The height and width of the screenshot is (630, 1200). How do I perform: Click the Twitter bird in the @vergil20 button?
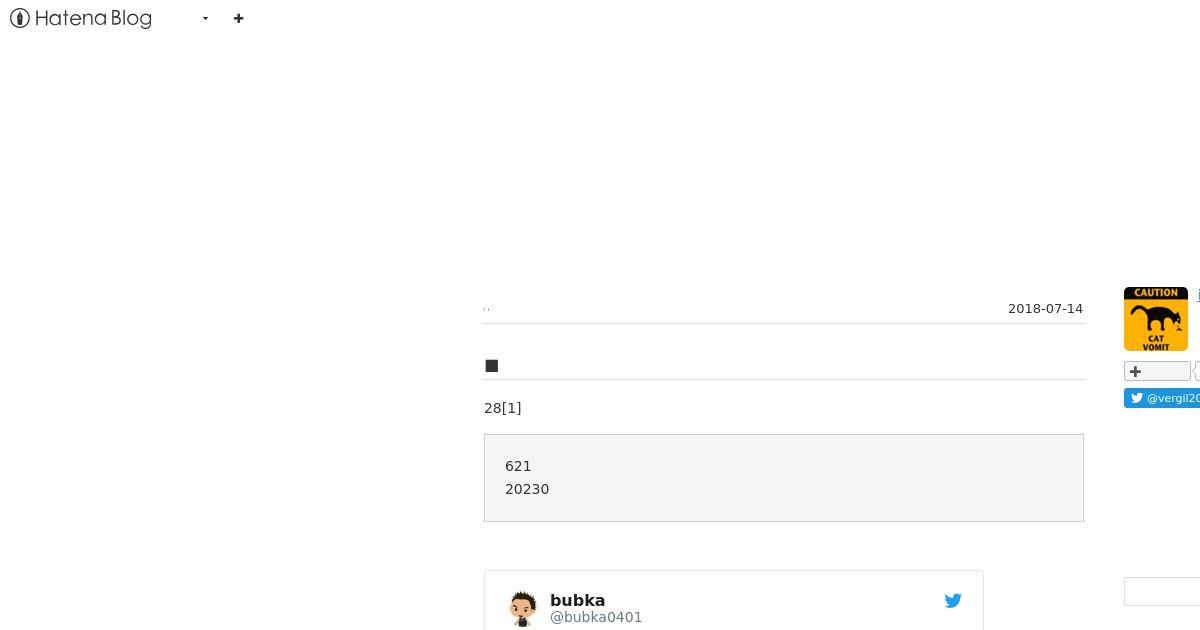(1137, 398)
